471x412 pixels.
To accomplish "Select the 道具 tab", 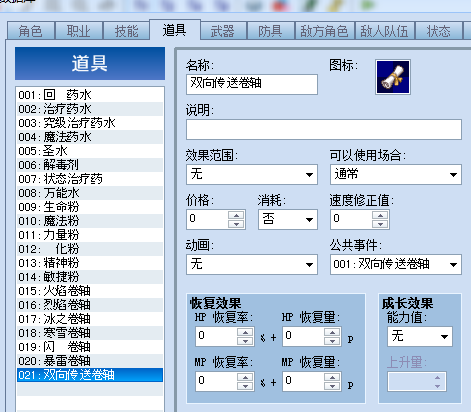I will click(175, 30).
